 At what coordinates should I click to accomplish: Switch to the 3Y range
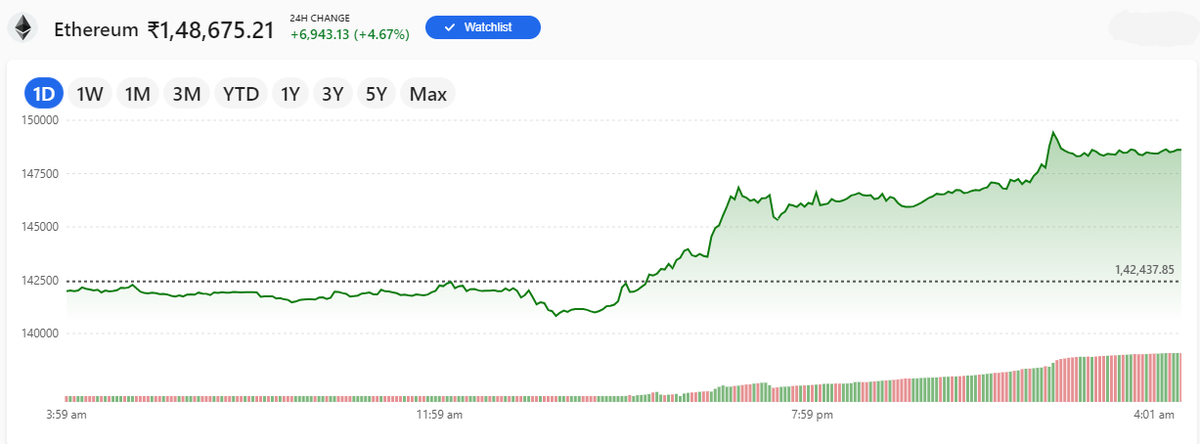pyautogui.click(x=333, y=94)
